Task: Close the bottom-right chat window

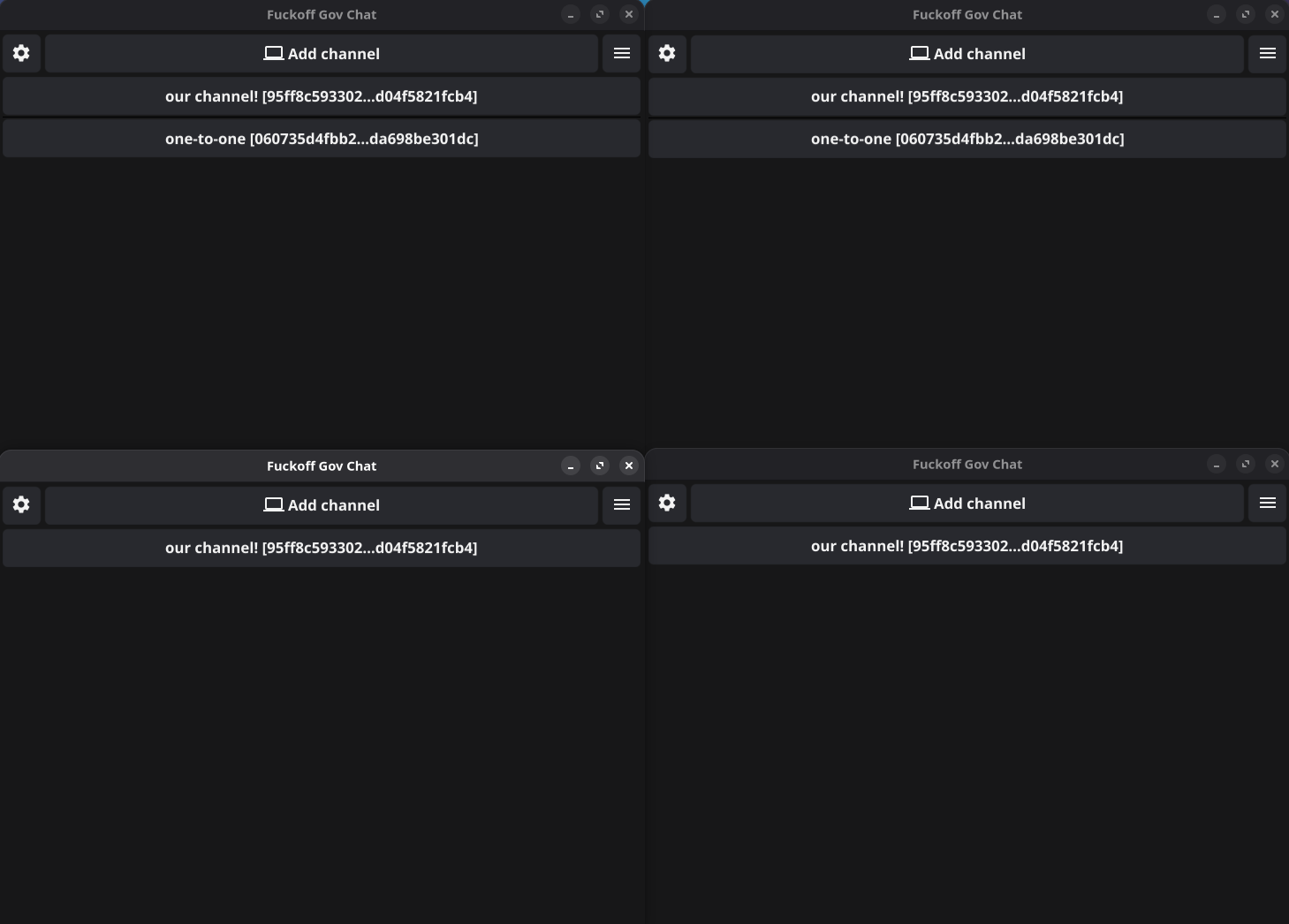Action: tap(1275, 464)
